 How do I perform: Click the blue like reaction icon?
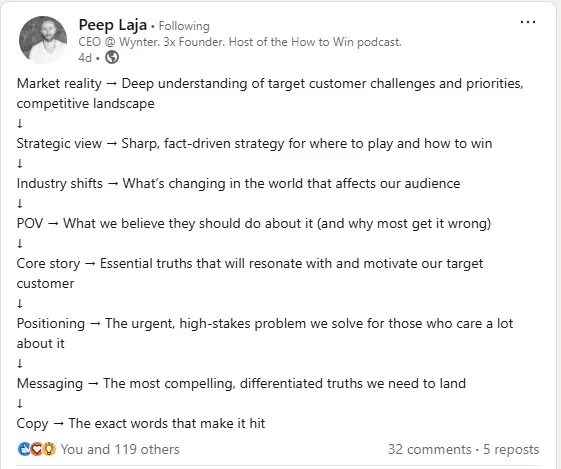pos(24,449)
